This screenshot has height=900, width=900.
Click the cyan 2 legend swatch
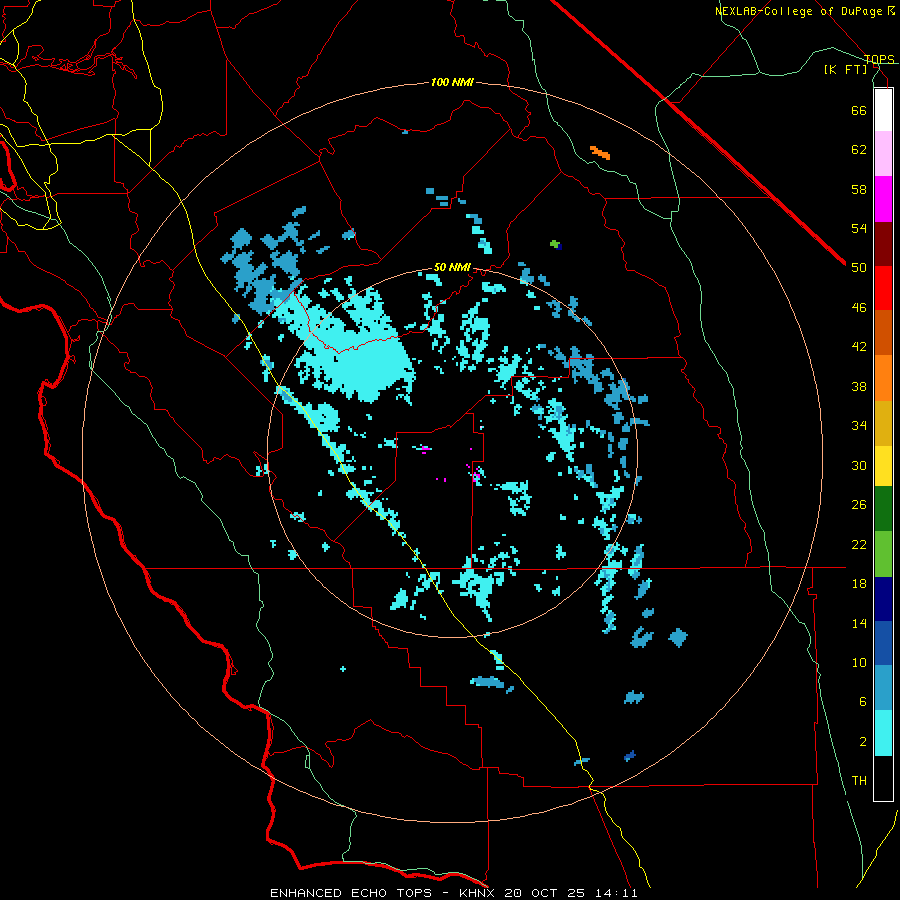(883, 733)
